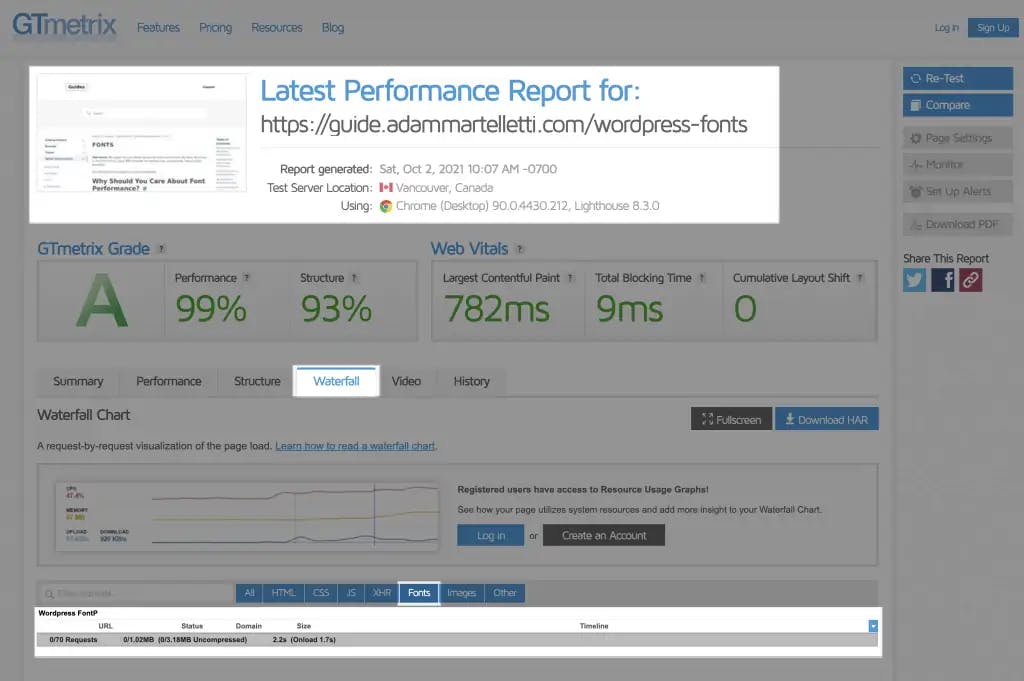Click the page screenshot thumbnail
This screenshot has height=681, width=1024.
click(142, 133)
